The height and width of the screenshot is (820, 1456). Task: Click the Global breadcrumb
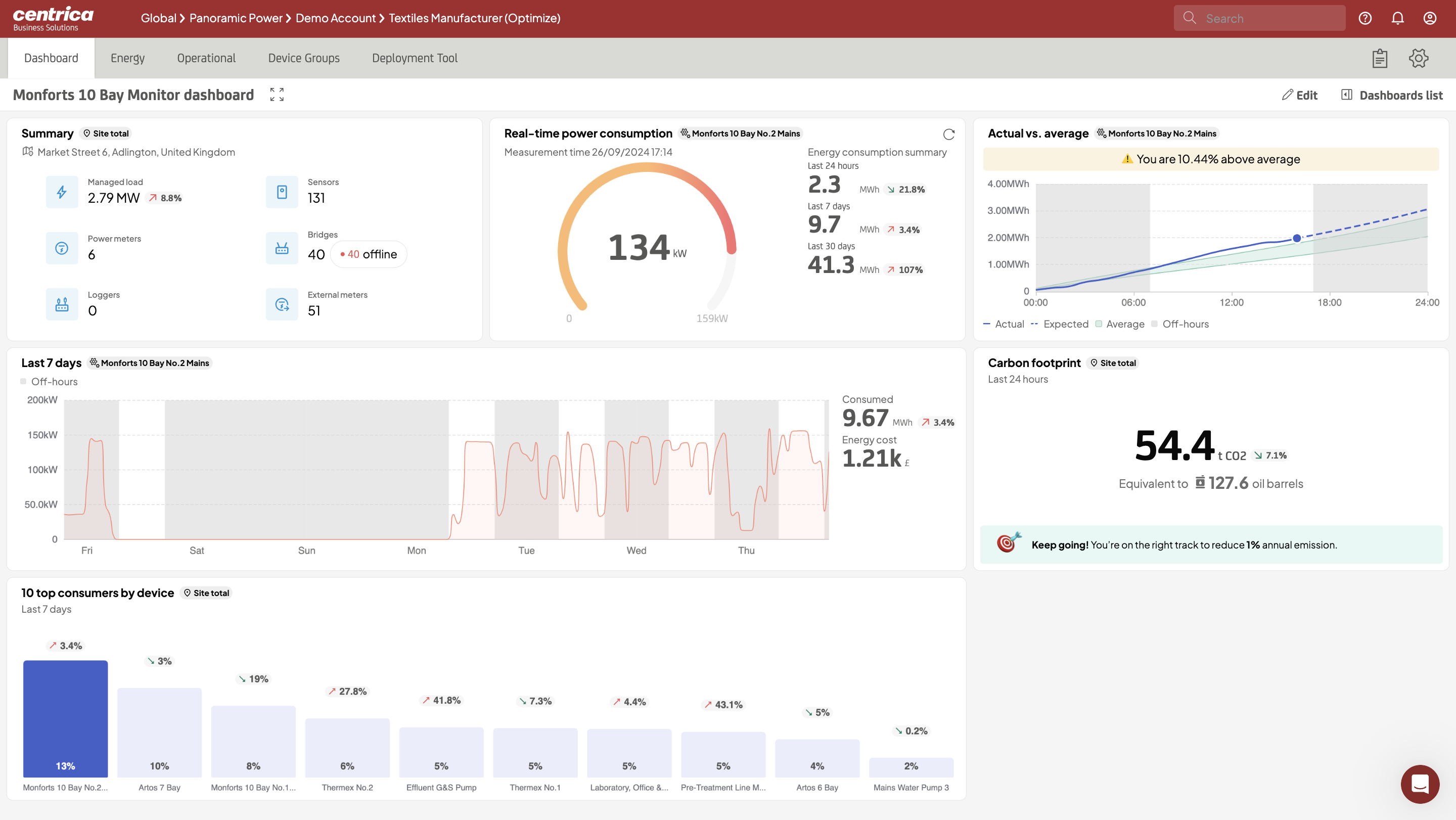pos(159,18)
